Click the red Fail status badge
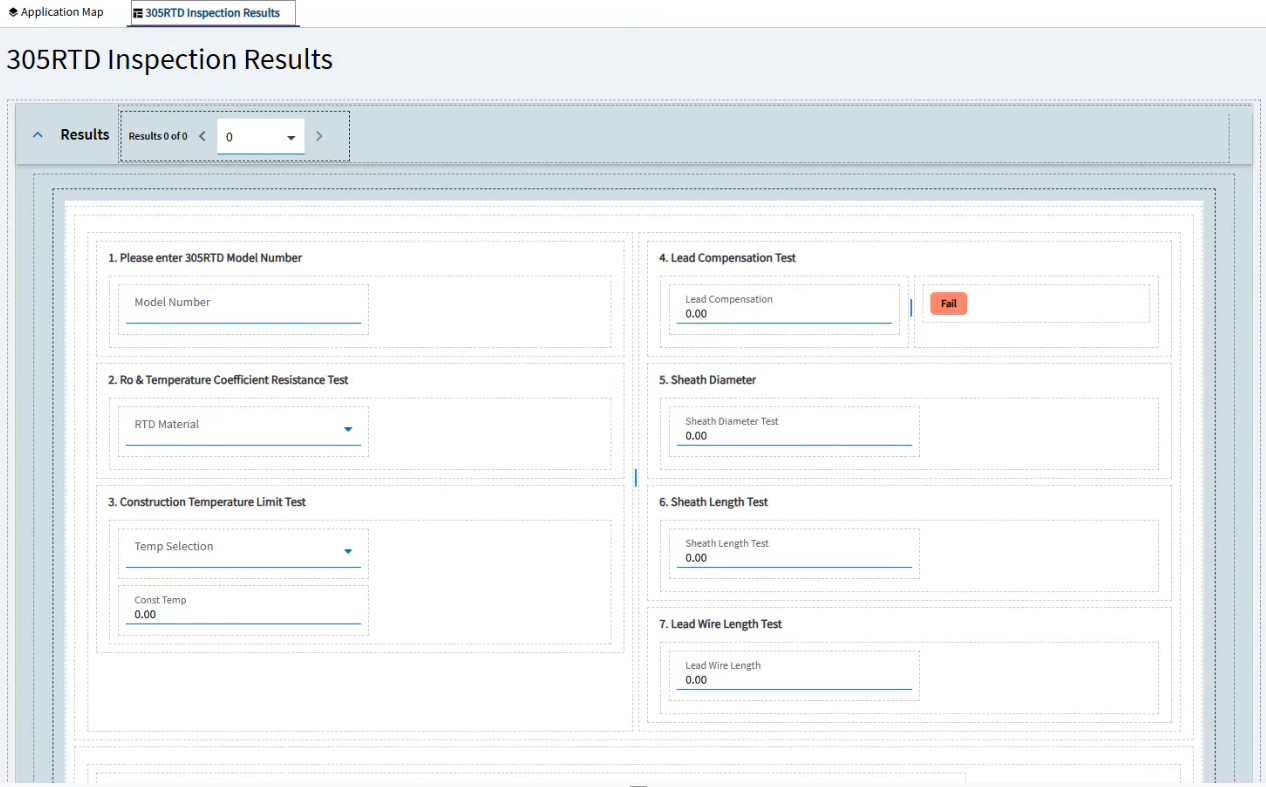This screenshot has height=787, width=1266. pos(948,303)
